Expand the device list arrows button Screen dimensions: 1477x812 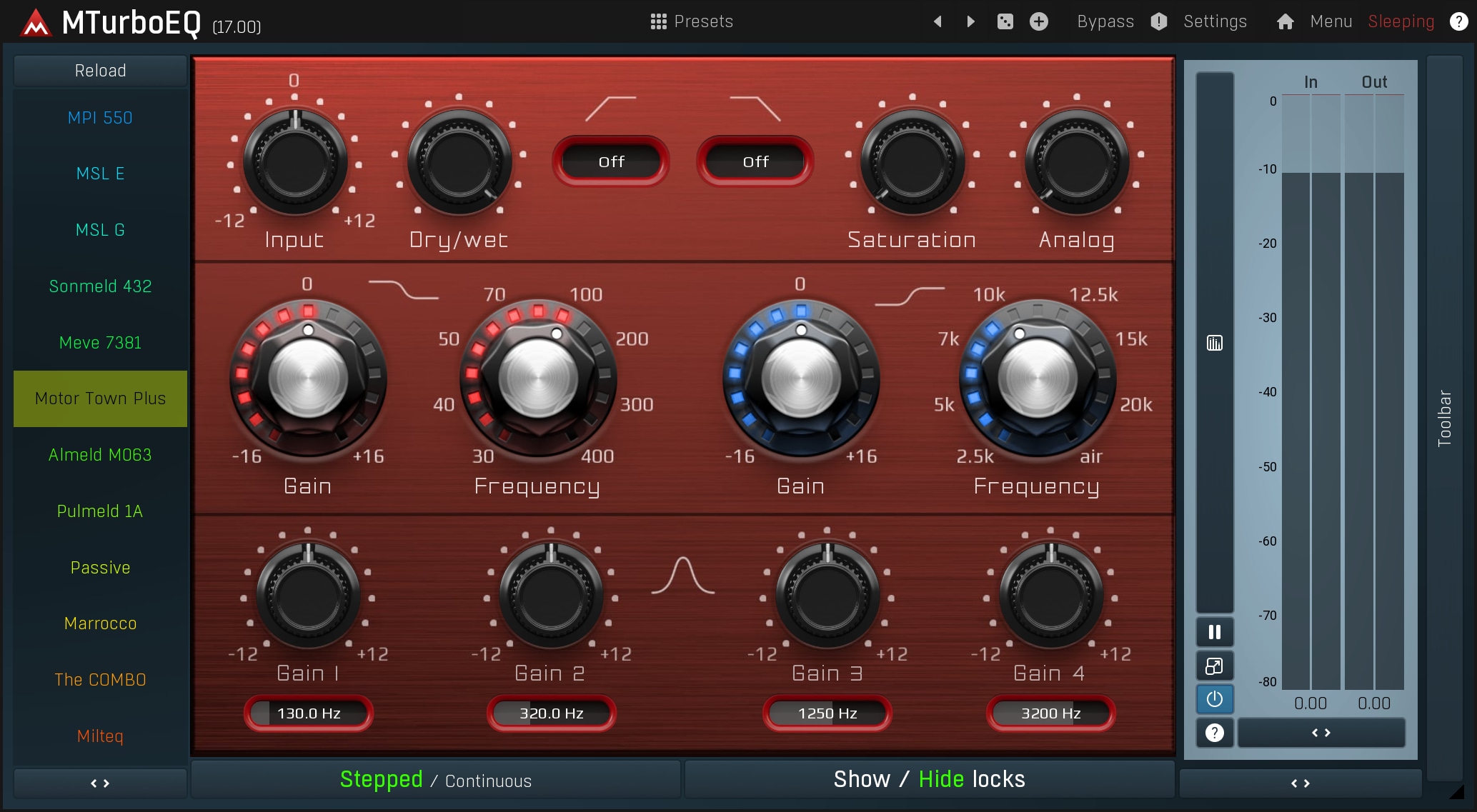point(100,783)
